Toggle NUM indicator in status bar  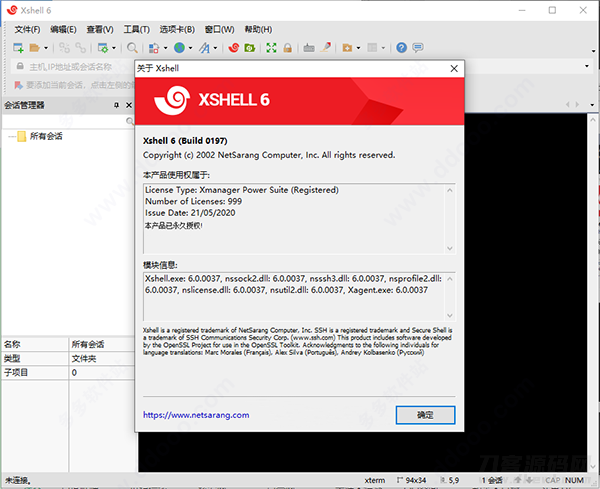click(x=574, y=480)
